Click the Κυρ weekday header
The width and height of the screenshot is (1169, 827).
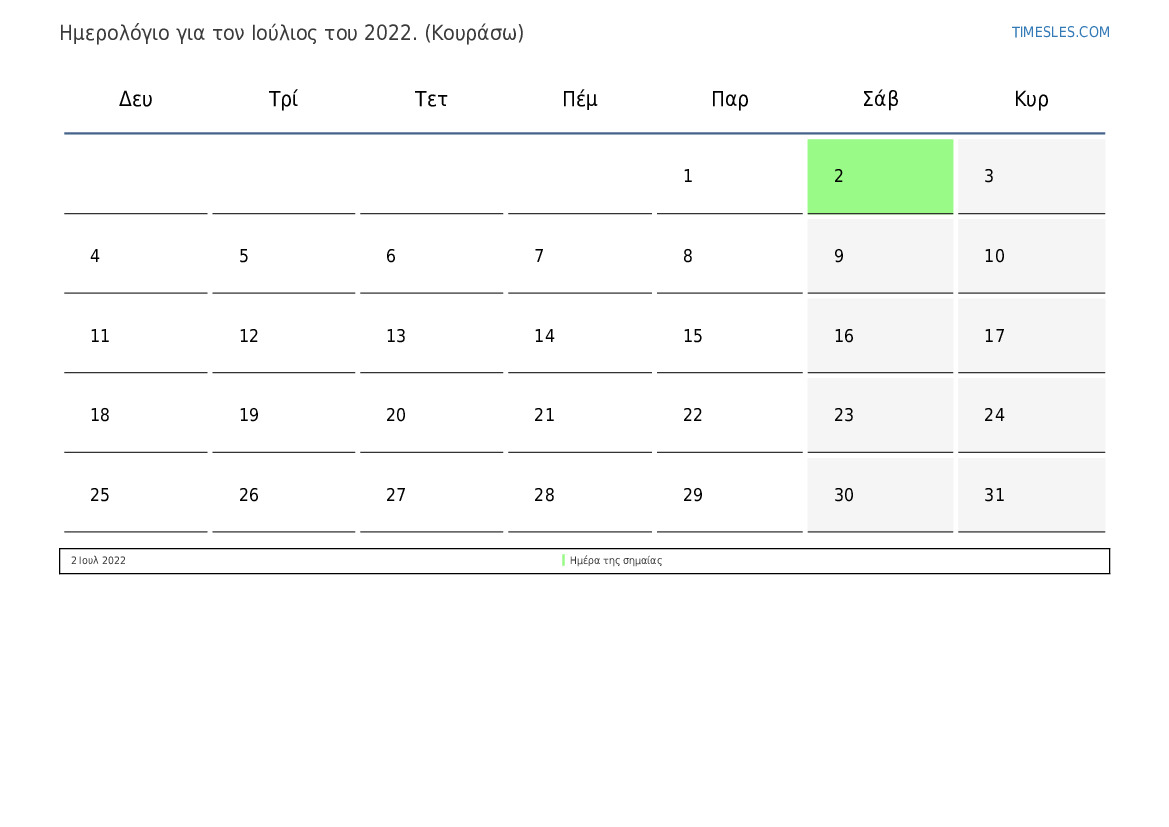click(x=1031, y=99)
